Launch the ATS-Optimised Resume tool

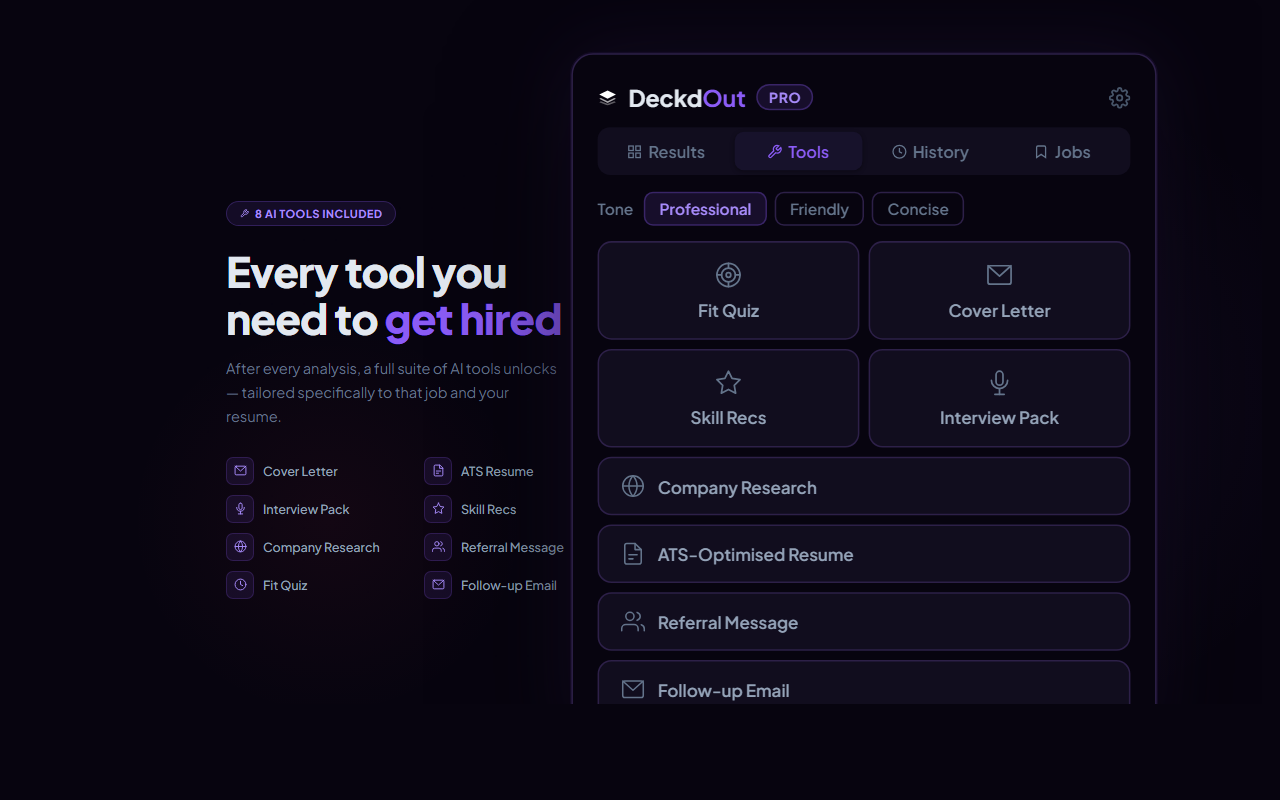tap(864, 554)
